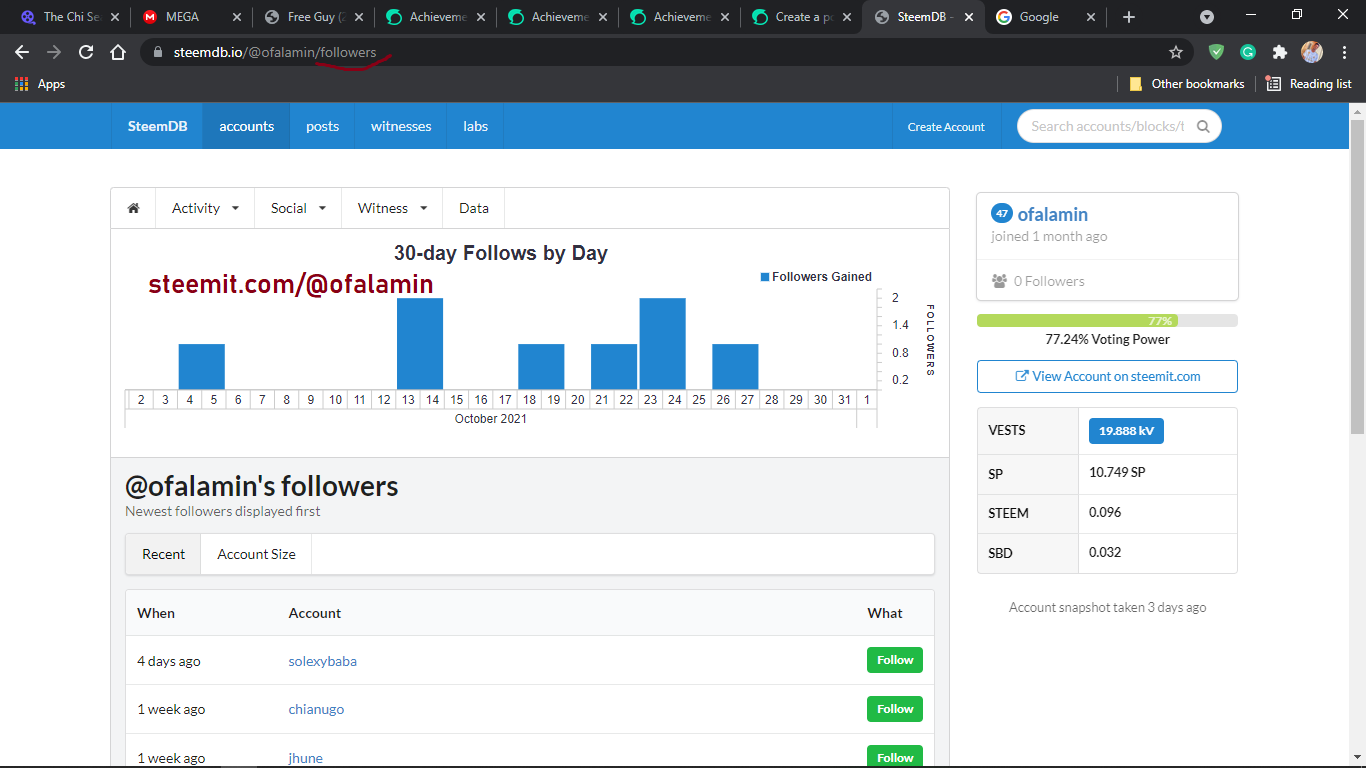Reload the SteemDB page
The width and height of the screenshot is (1366, 768).
point(86,52)
